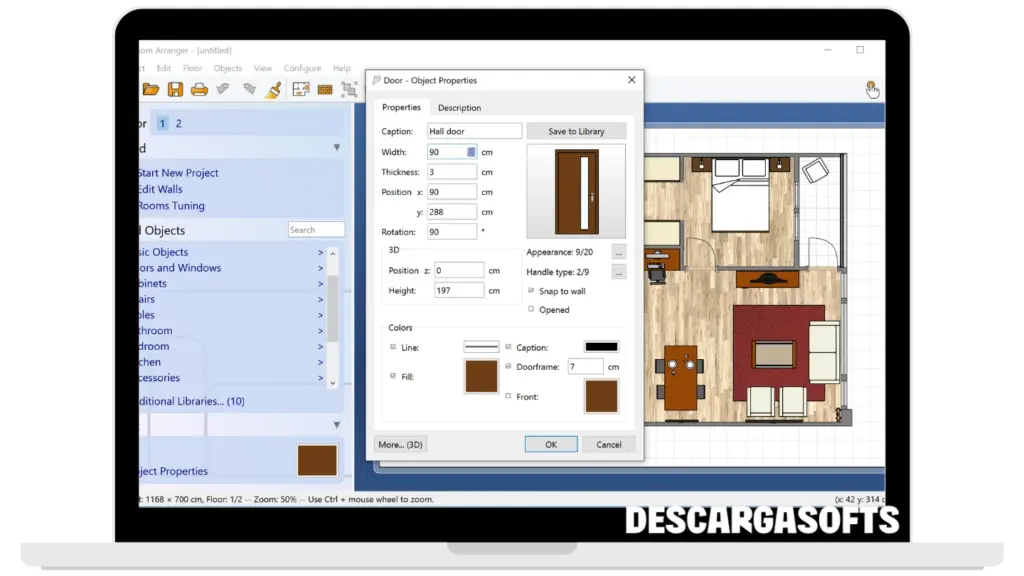Click the floor plan picture icon

tap(300, 90)
